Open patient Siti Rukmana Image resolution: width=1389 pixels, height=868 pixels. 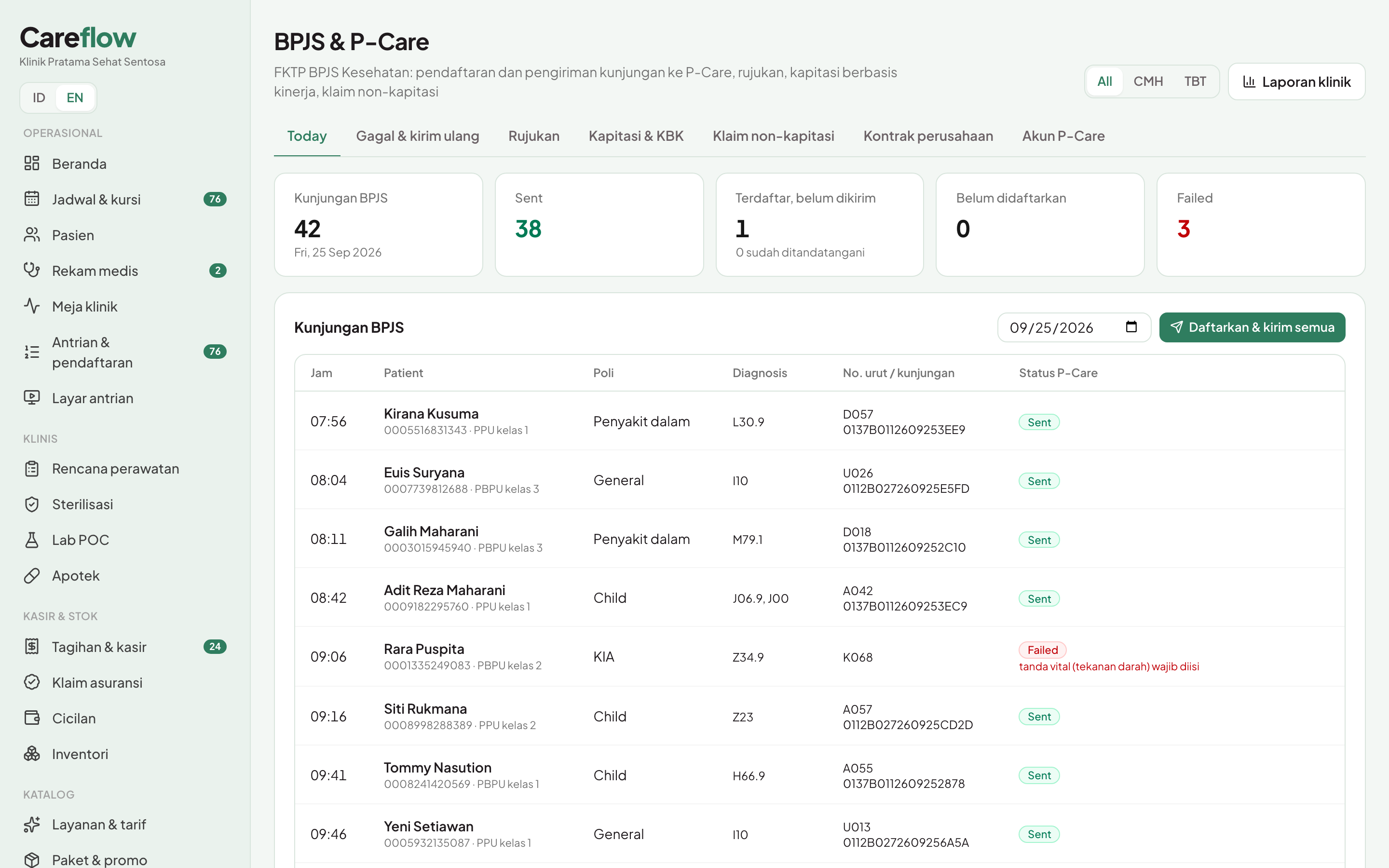425,708
